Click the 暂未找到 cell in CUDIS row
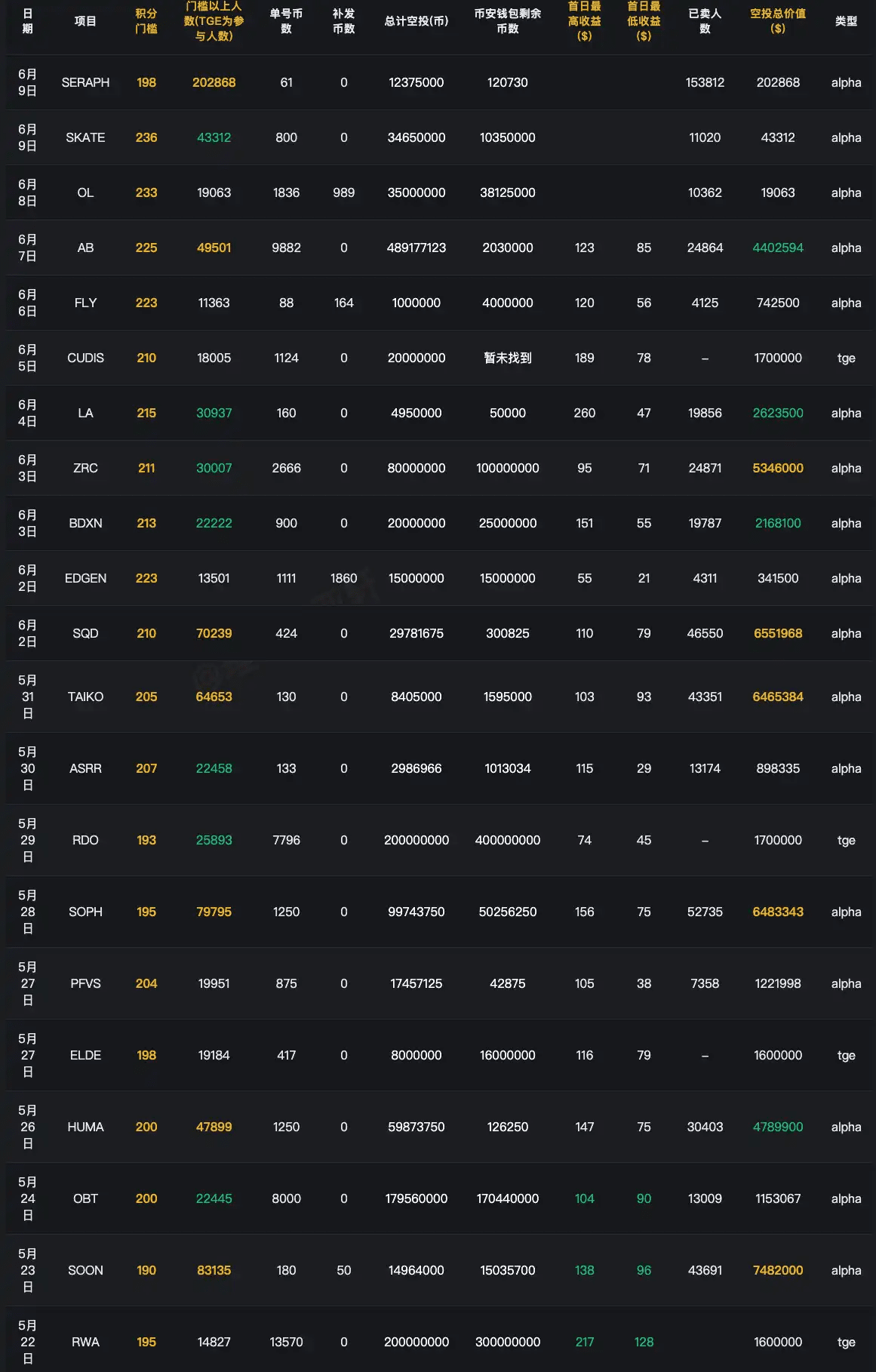This screenshot has width=876, height=1372. [508, 358]
